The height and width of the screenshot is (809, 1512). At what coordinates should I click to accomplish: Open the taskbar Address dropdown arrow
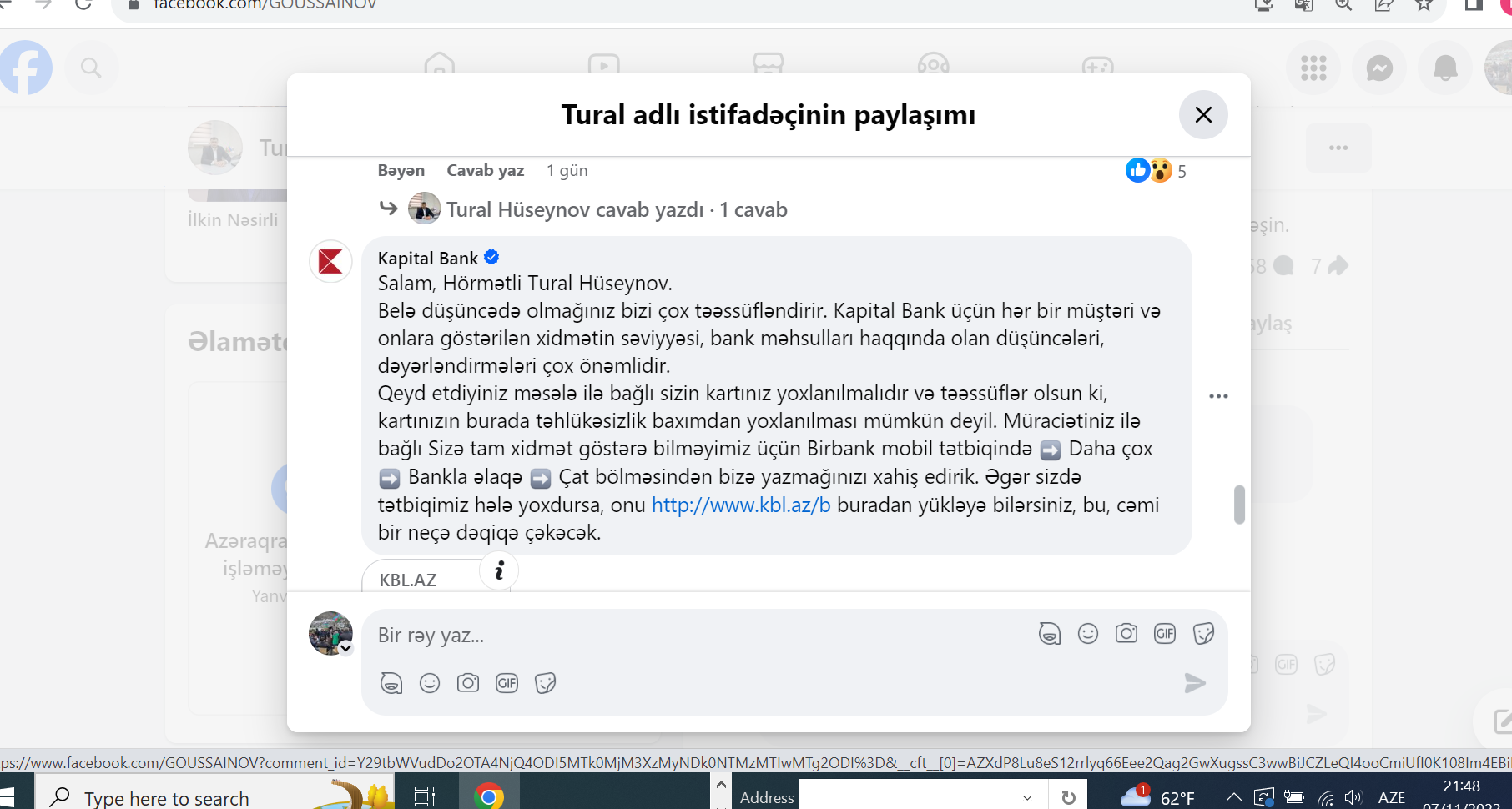click(1027, 797)
